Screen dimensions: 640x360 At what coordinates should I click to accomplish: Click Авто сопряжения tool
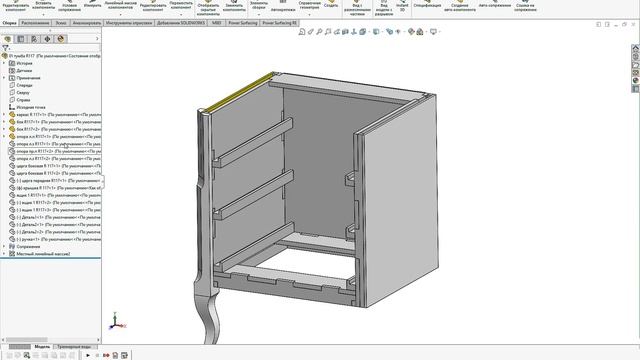click(x=495, y=4)
